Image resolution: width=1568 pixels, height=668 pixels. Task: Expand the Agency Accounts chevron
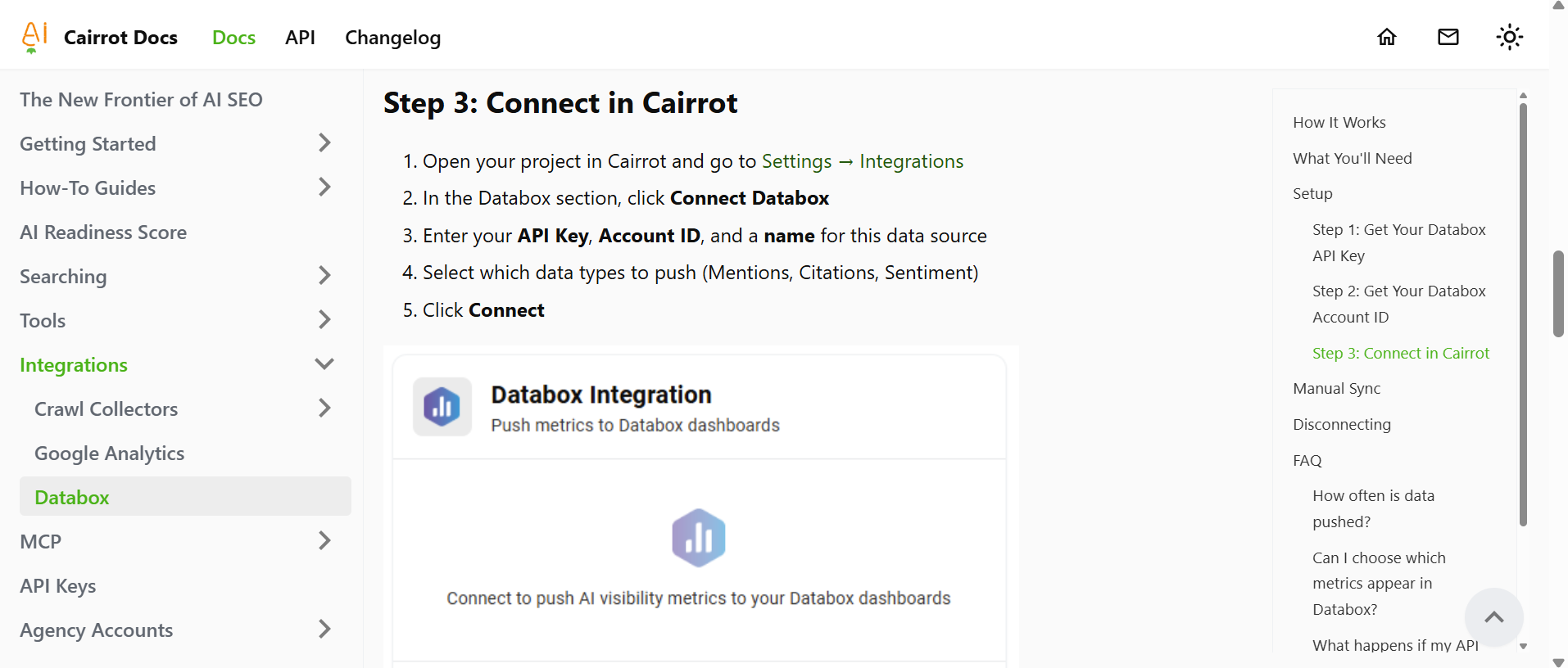tap(324, 630)
